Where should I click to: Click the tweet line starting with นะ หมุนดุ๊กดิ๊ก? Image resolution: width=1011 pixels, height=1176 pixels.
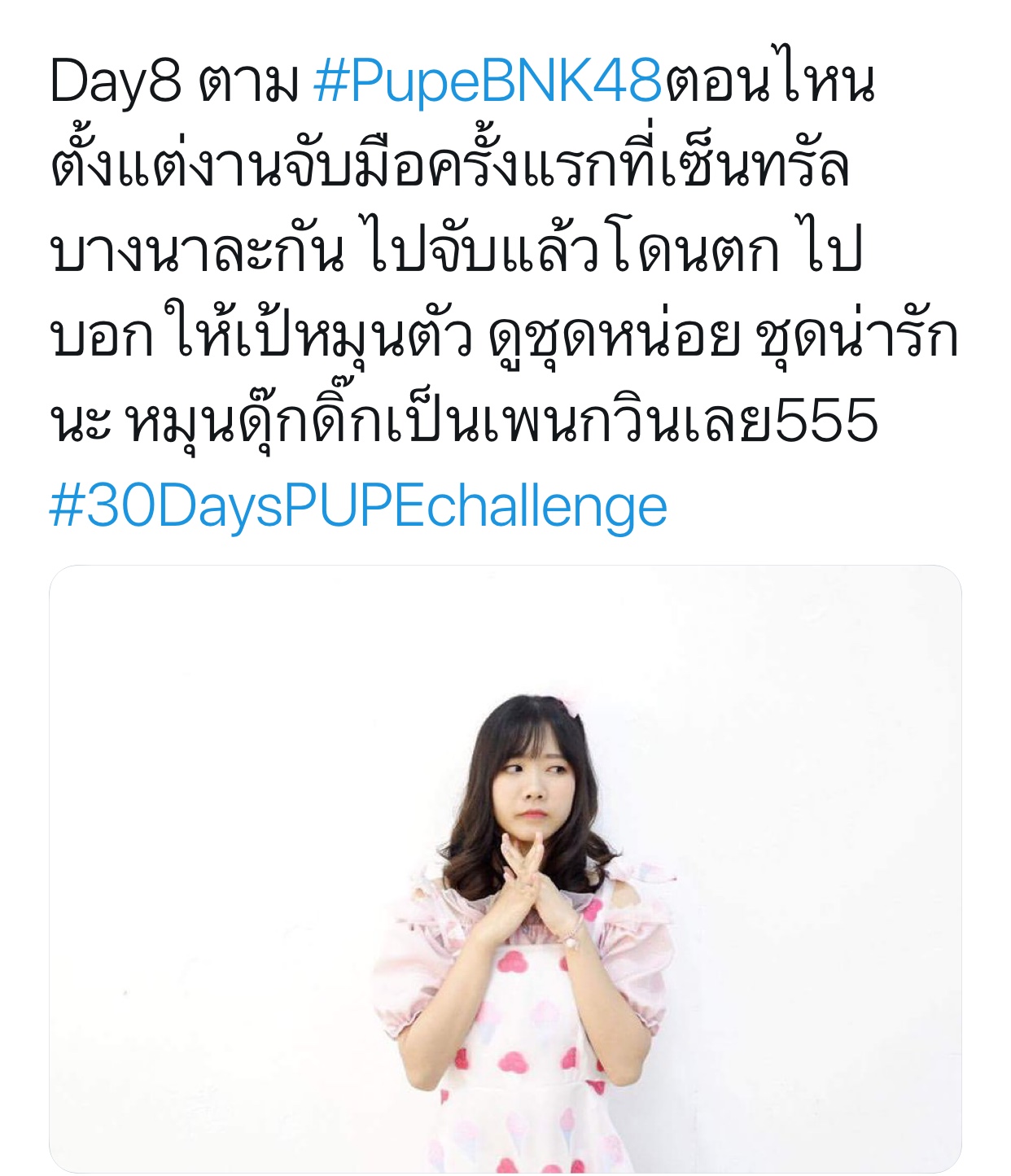tap(464, 420)
